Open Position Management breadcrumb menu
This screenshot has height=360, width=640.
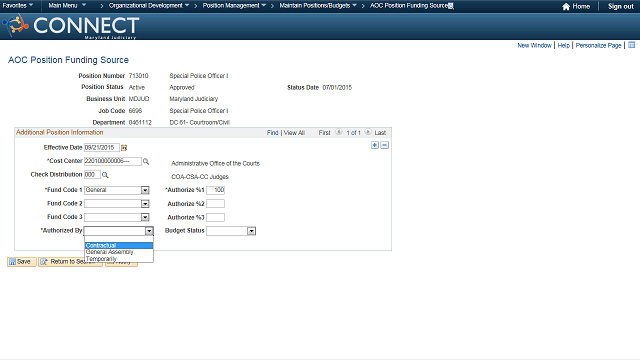(x=234, y=6)
